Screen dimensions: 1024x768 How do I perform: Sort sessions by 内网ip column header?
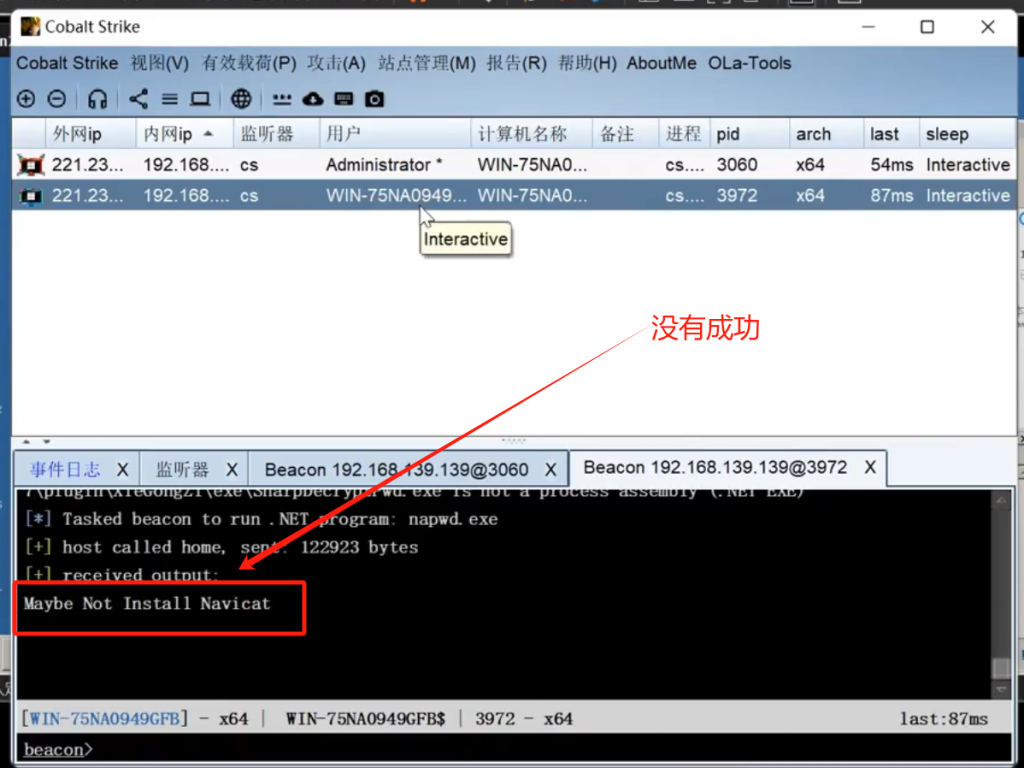point(185,135)
